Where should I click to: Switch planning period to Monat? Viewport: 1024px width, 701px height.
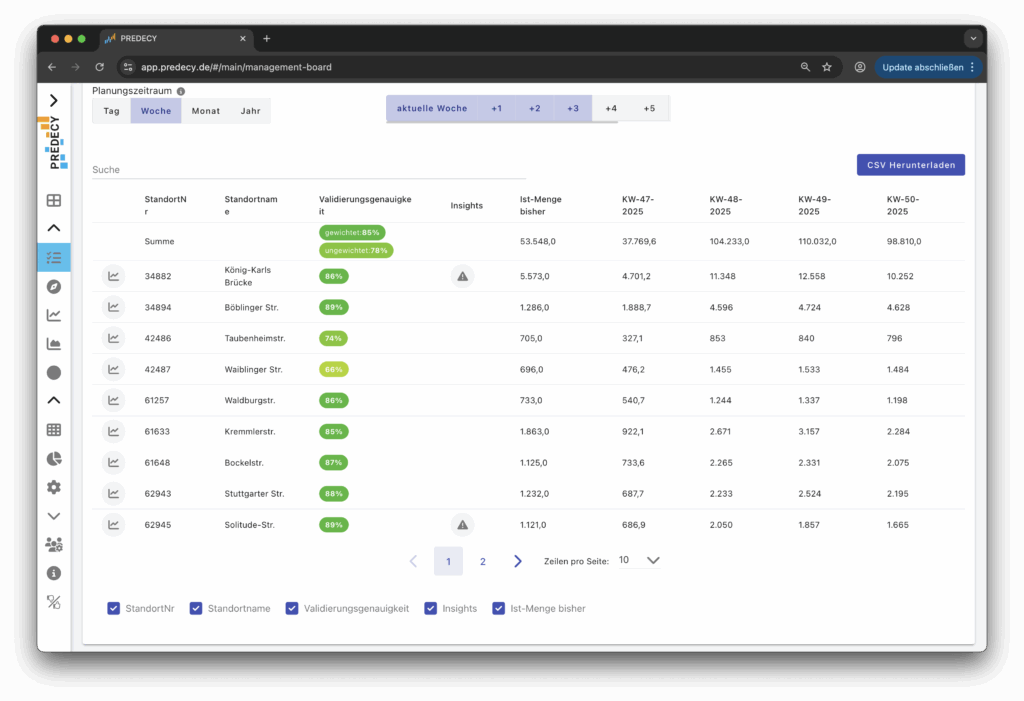click(206, 111)
